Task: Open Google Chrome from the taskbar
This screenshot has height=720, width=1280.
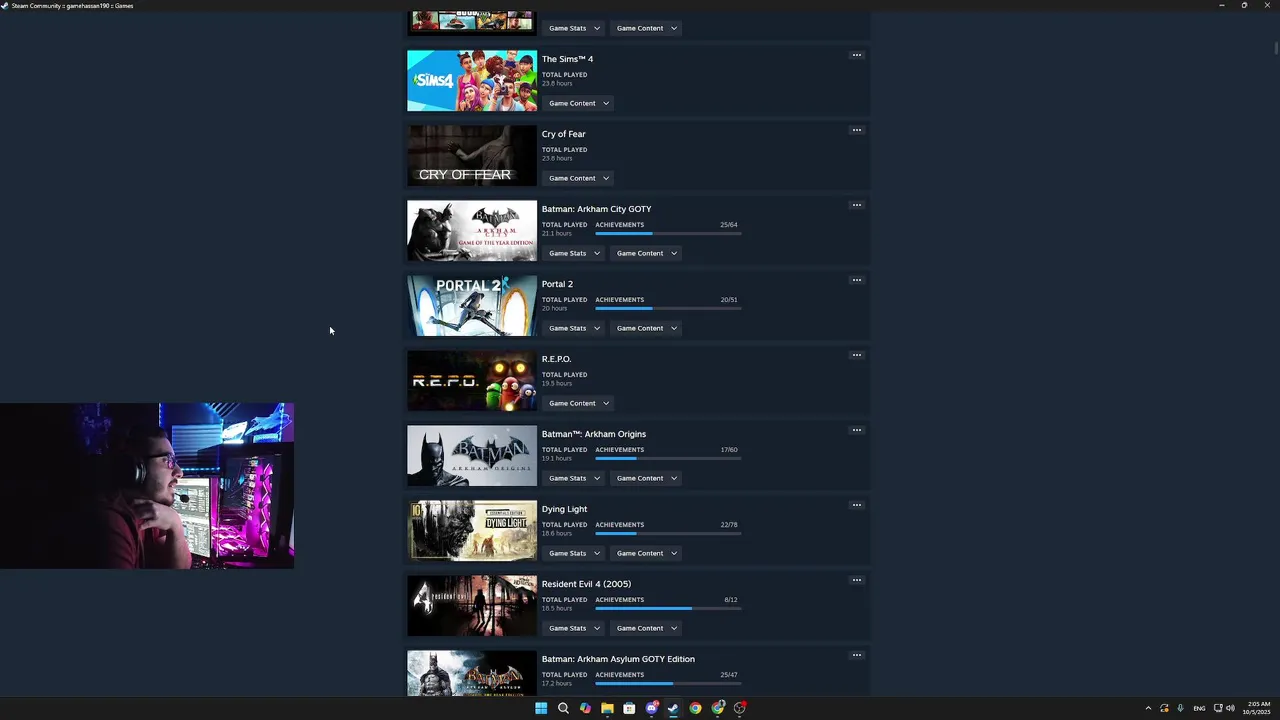Action: 695,708
